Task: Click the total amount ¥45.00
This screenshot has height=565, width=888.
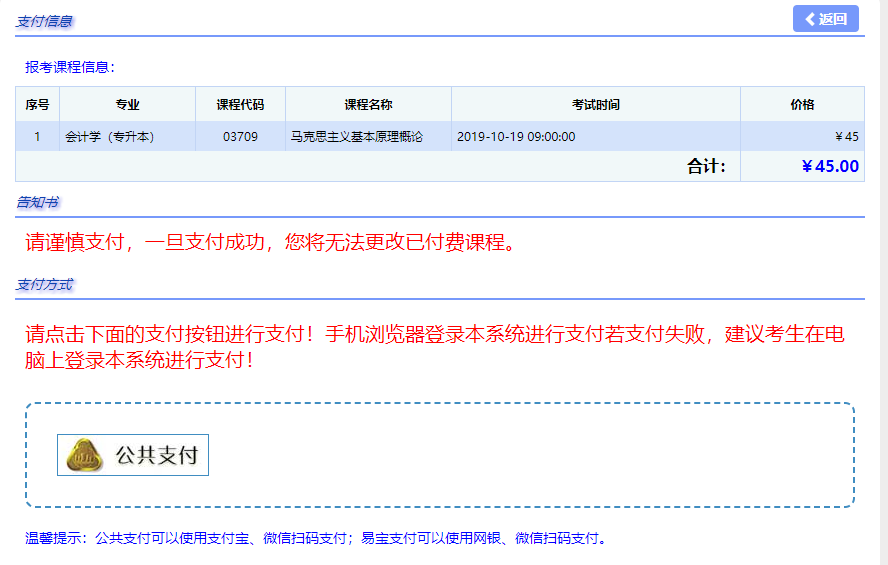Action: pos(830,166)
